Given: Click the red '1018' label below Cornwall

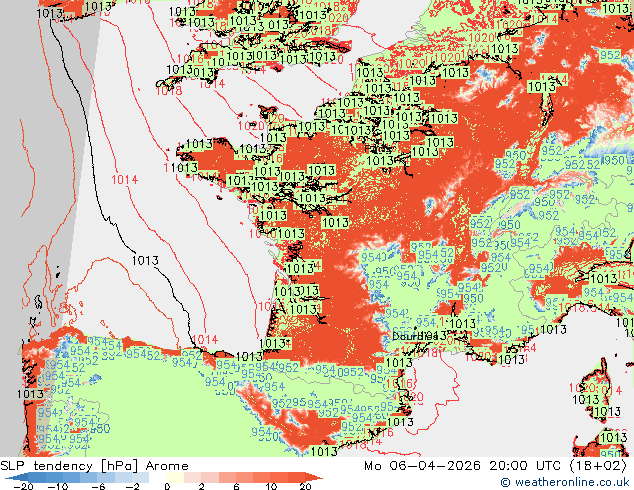Looking at the screenshot, I should (x=169, y=90).
